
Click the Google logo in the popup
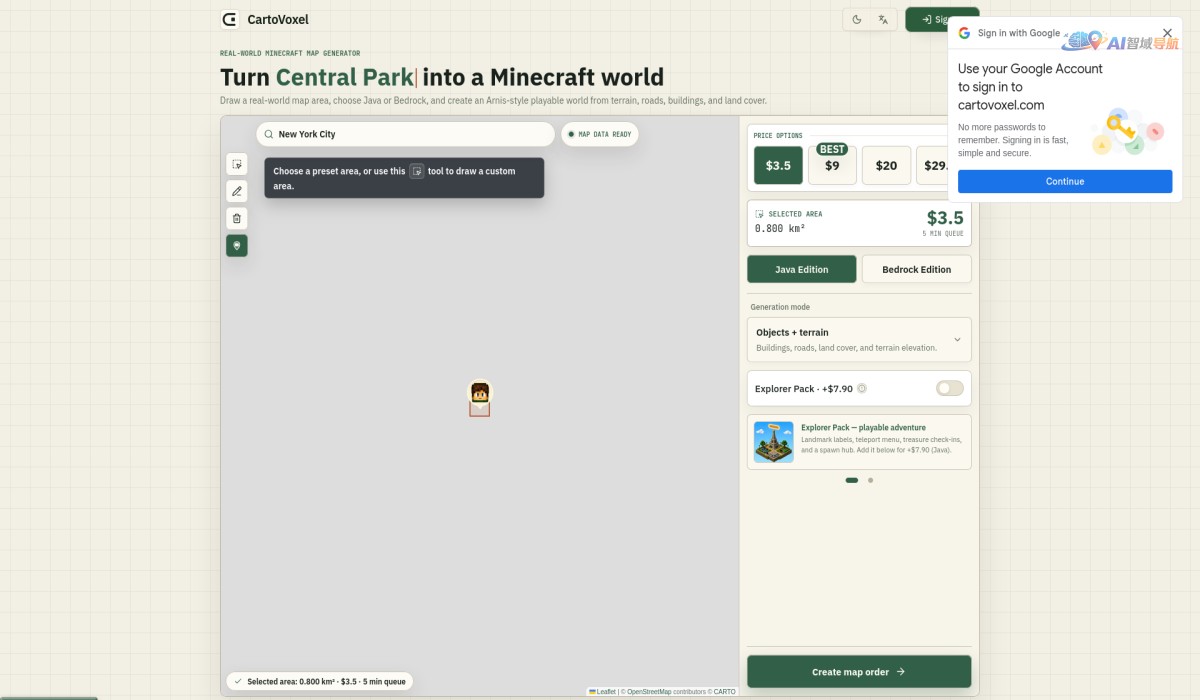964,33
